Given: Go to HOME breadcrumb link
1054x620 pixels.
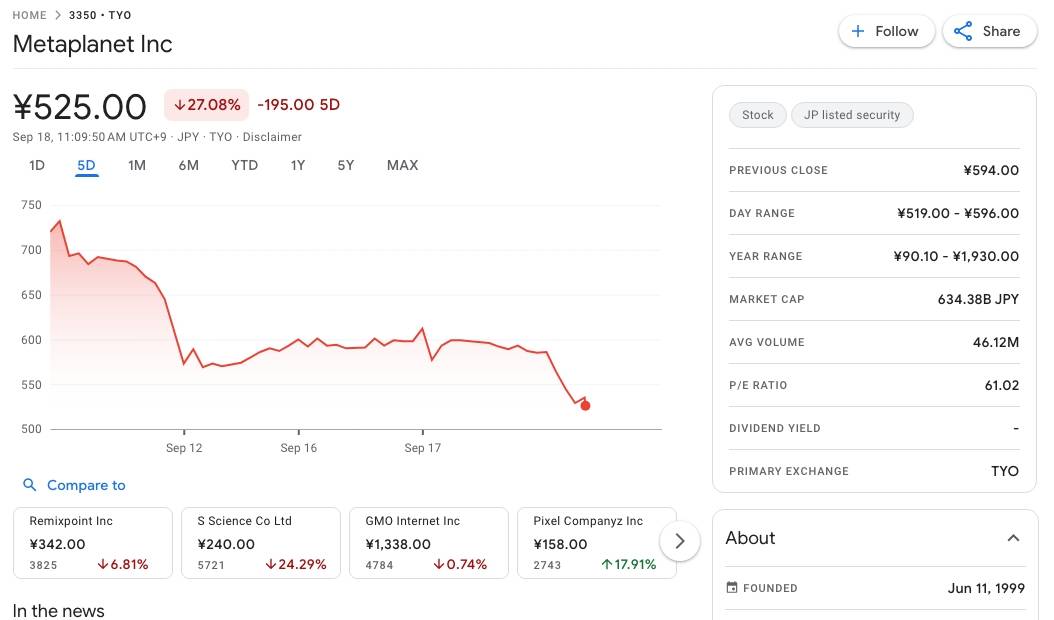Looking at the screenshot, I should click(x=30, y=15).
